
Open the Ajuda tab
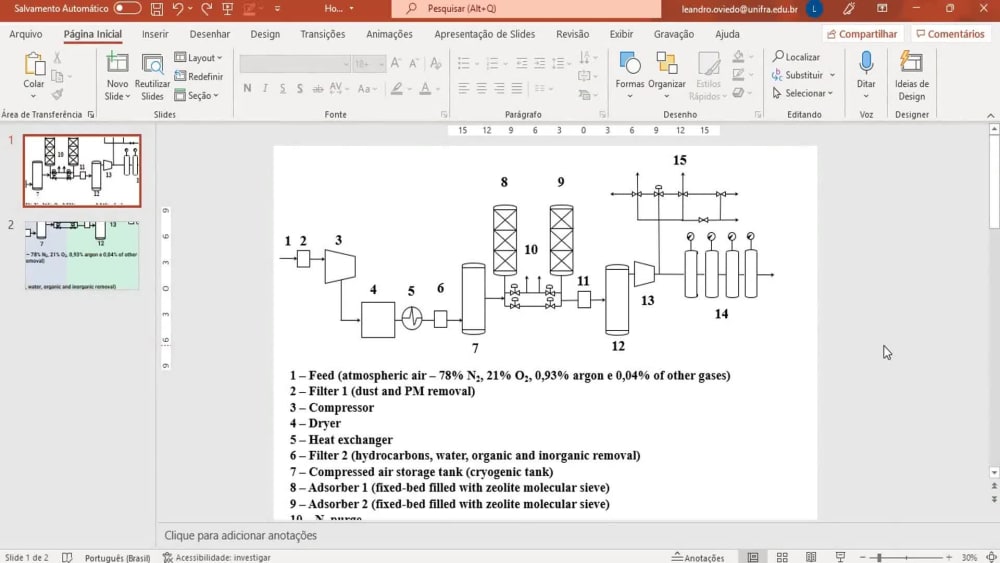click(727, 34)
